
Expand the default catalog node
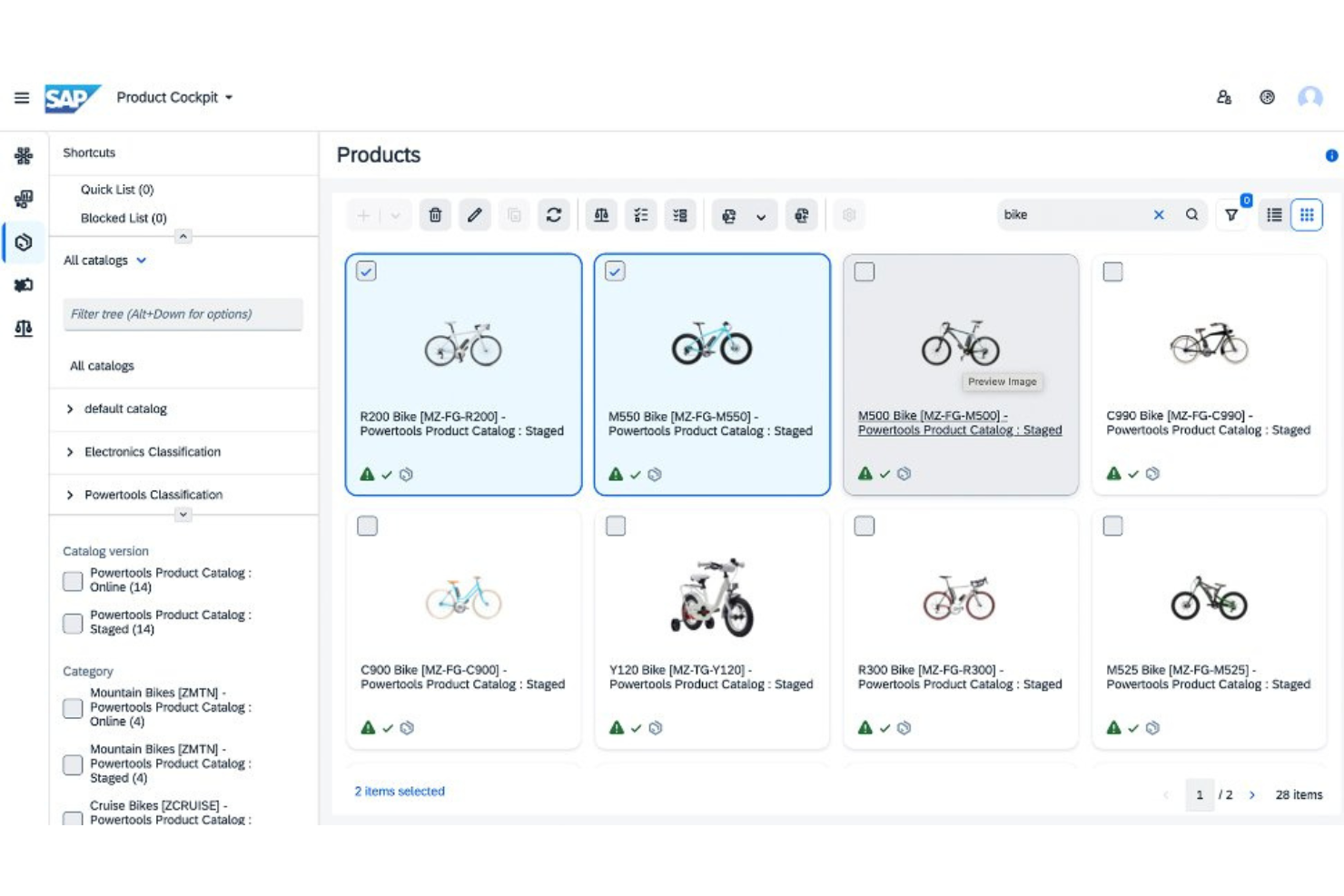[x=70, y=409]
